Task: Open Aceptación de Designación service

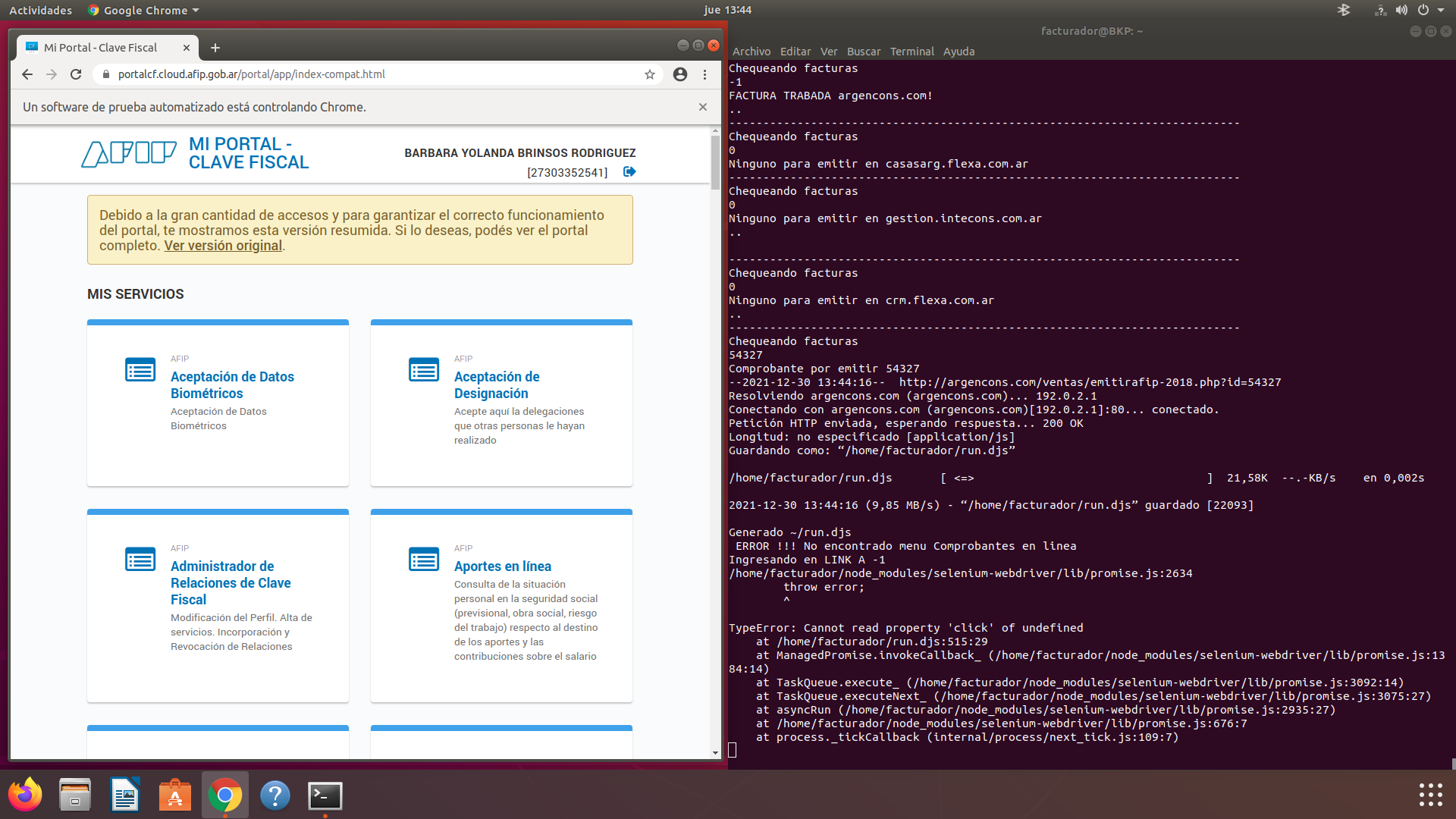Action: click(497, 385)
